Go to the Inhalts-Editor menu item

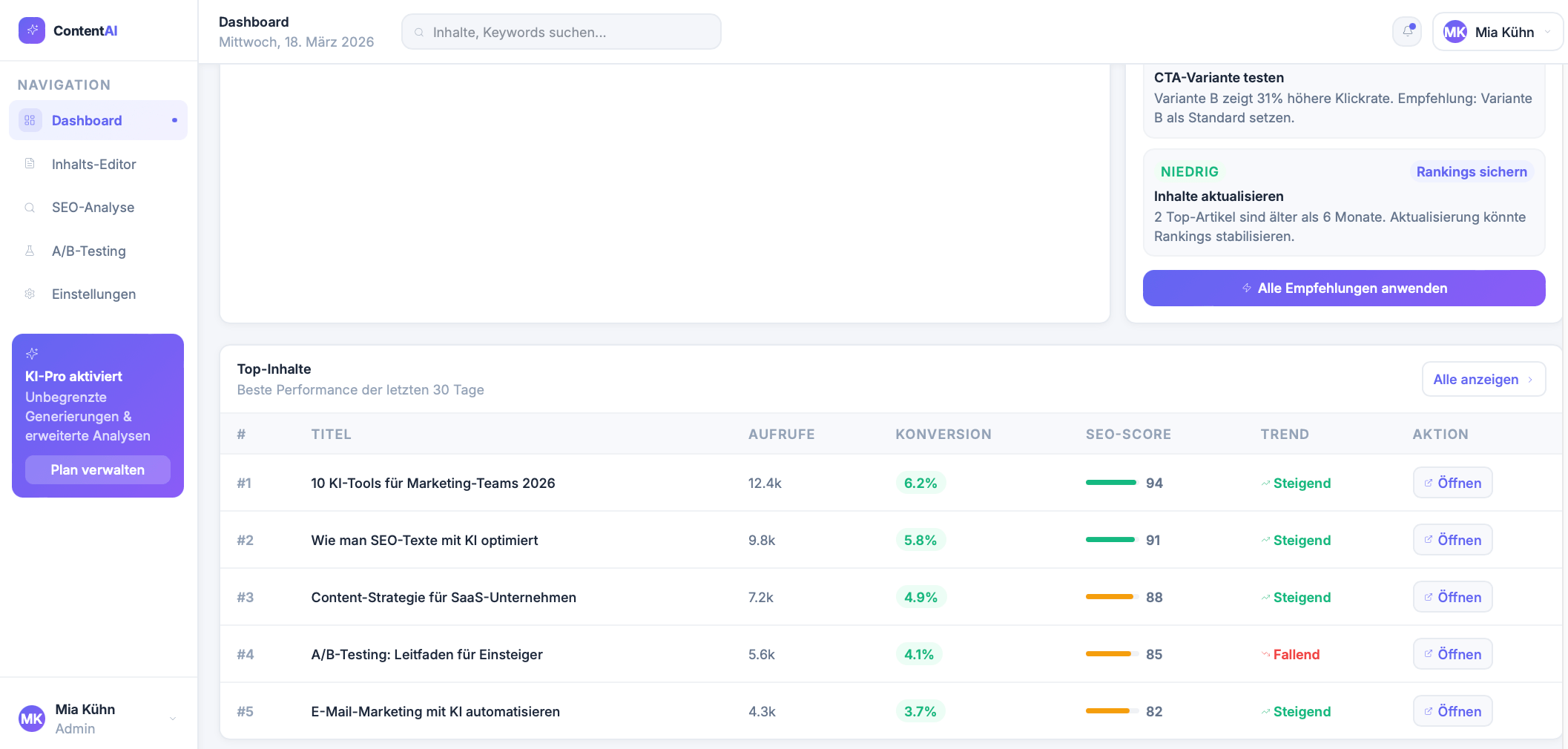tap(94, 164)
